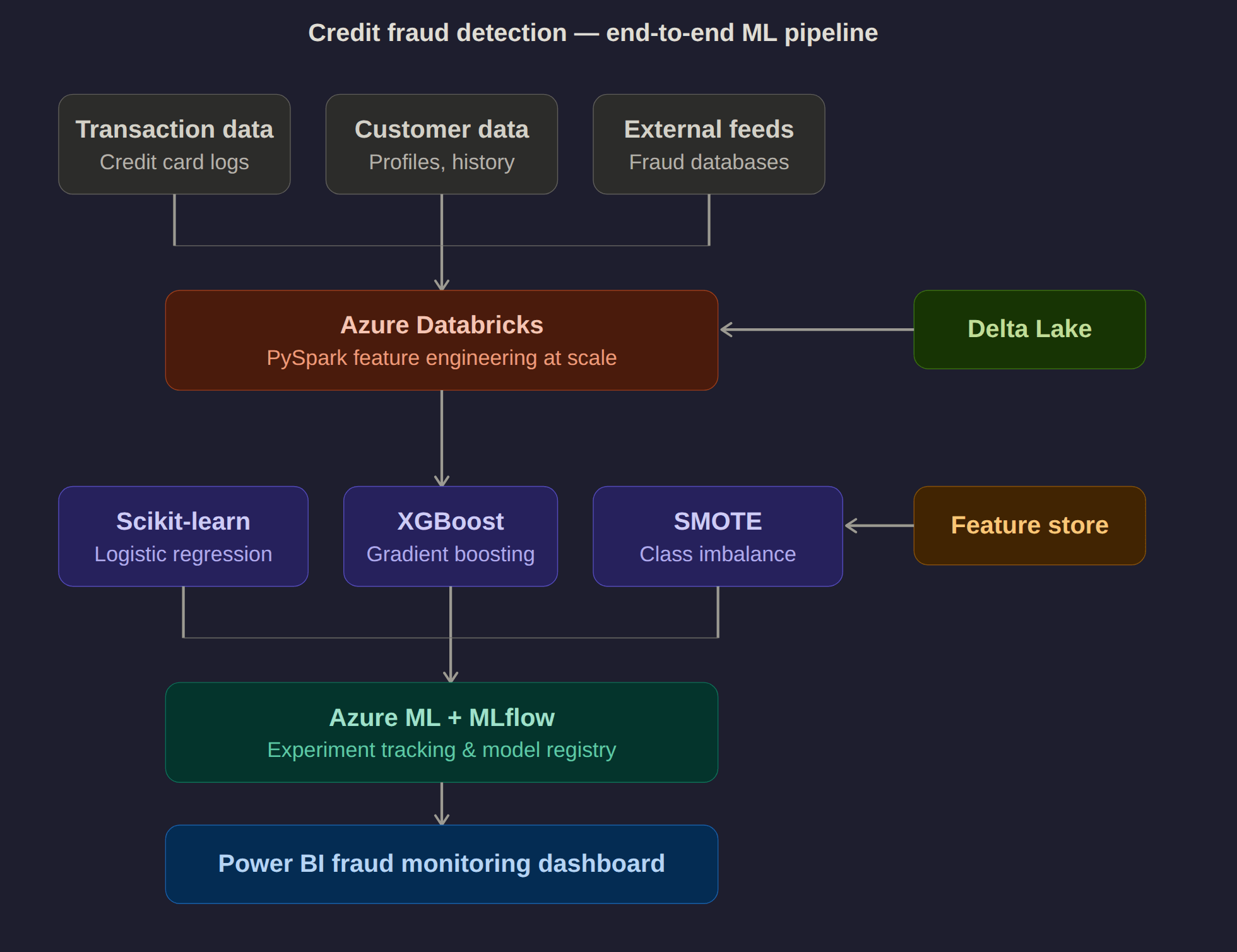Click 'PySpark feature engineering at scale' subtitle
Screen dimensions: 1237x952
coord(441,358)
